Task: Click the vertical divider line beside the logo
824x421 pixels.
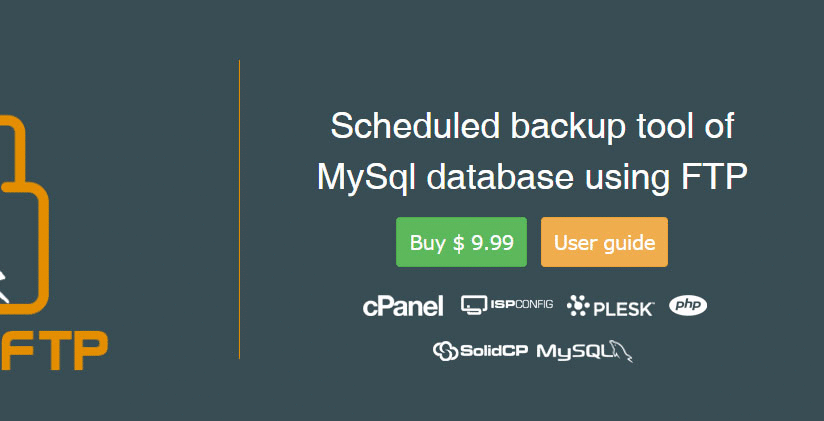Action: click(x=240, y=209)
